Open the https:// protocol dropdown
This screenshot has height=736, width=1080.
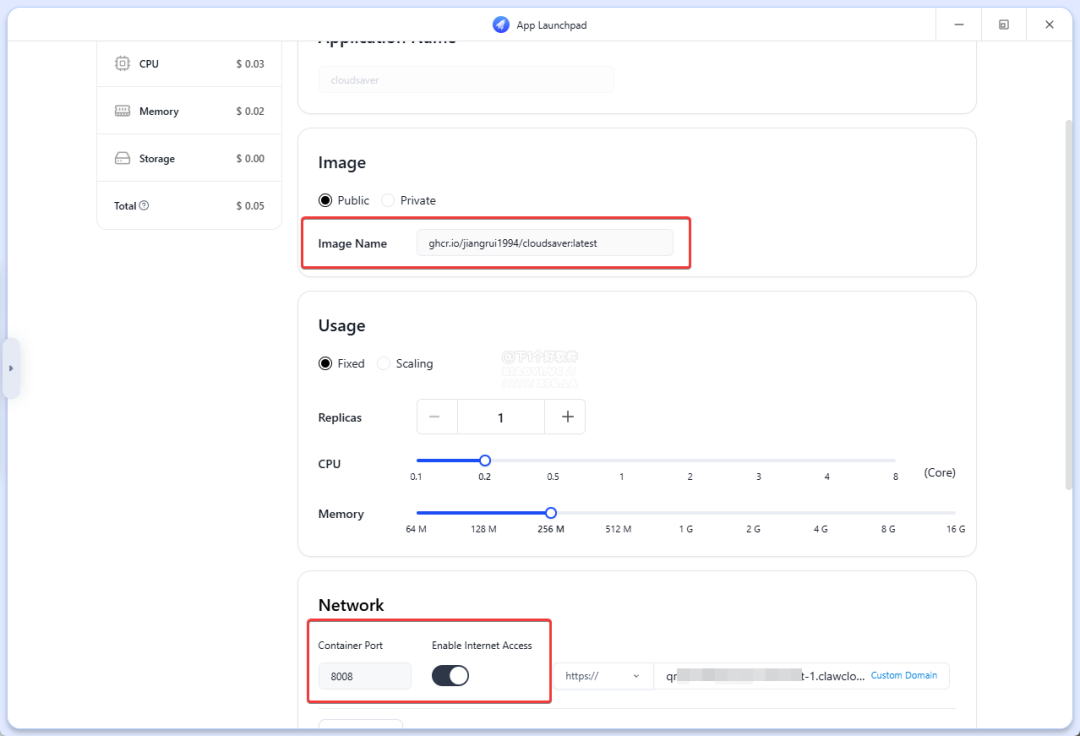[603, 676]
